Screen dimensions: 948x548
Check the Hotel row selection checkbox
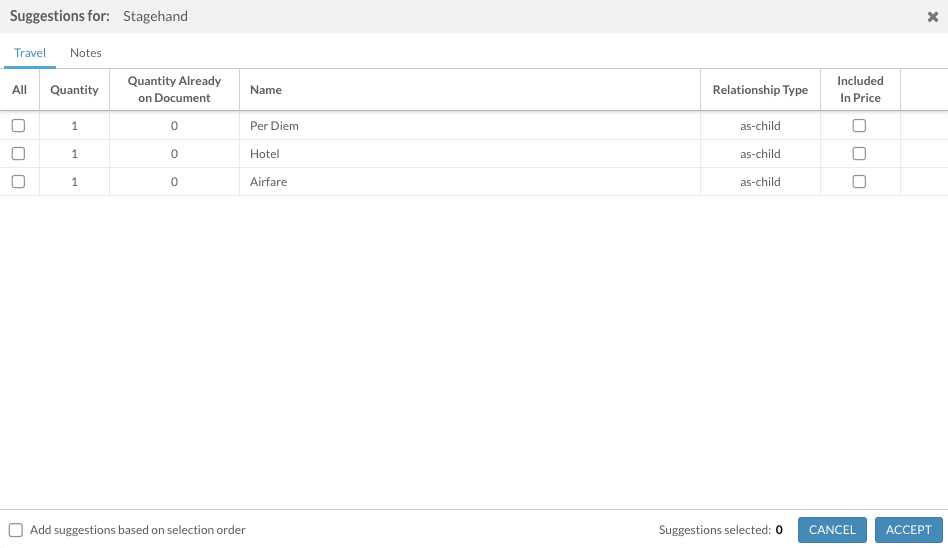tap(18, 154)
